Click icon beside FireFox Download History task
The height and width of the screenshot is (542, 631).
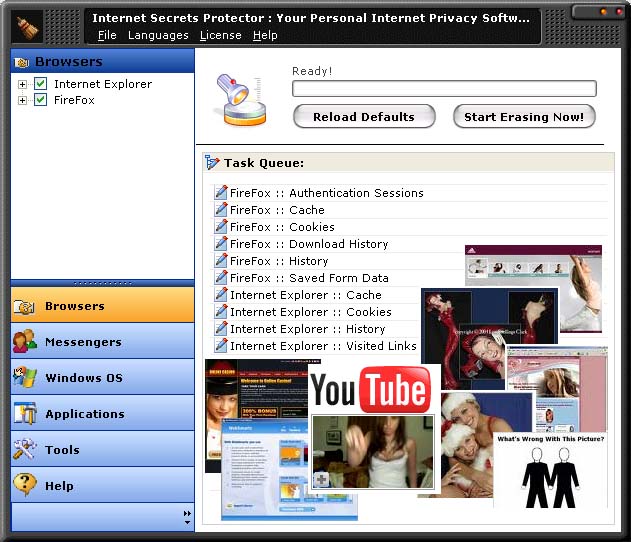pyautogui.click(x=221, y=244)
